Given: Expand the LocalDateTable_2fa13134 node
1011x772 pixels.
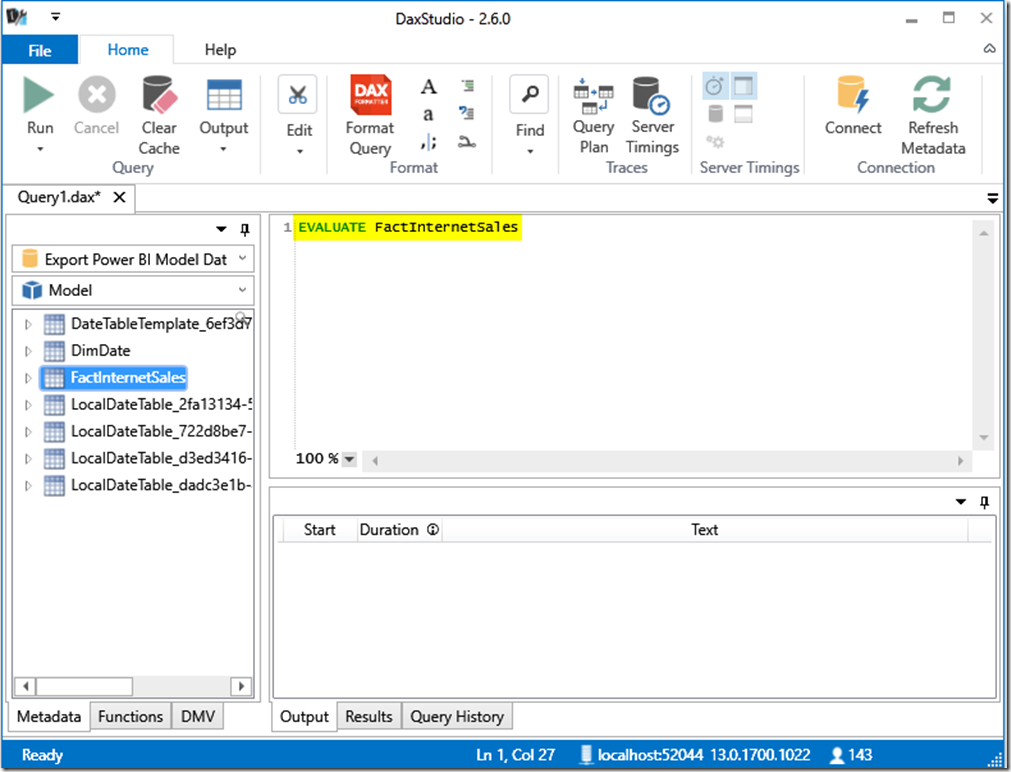Looking at the screenshot, I should (x=28, y=405).
